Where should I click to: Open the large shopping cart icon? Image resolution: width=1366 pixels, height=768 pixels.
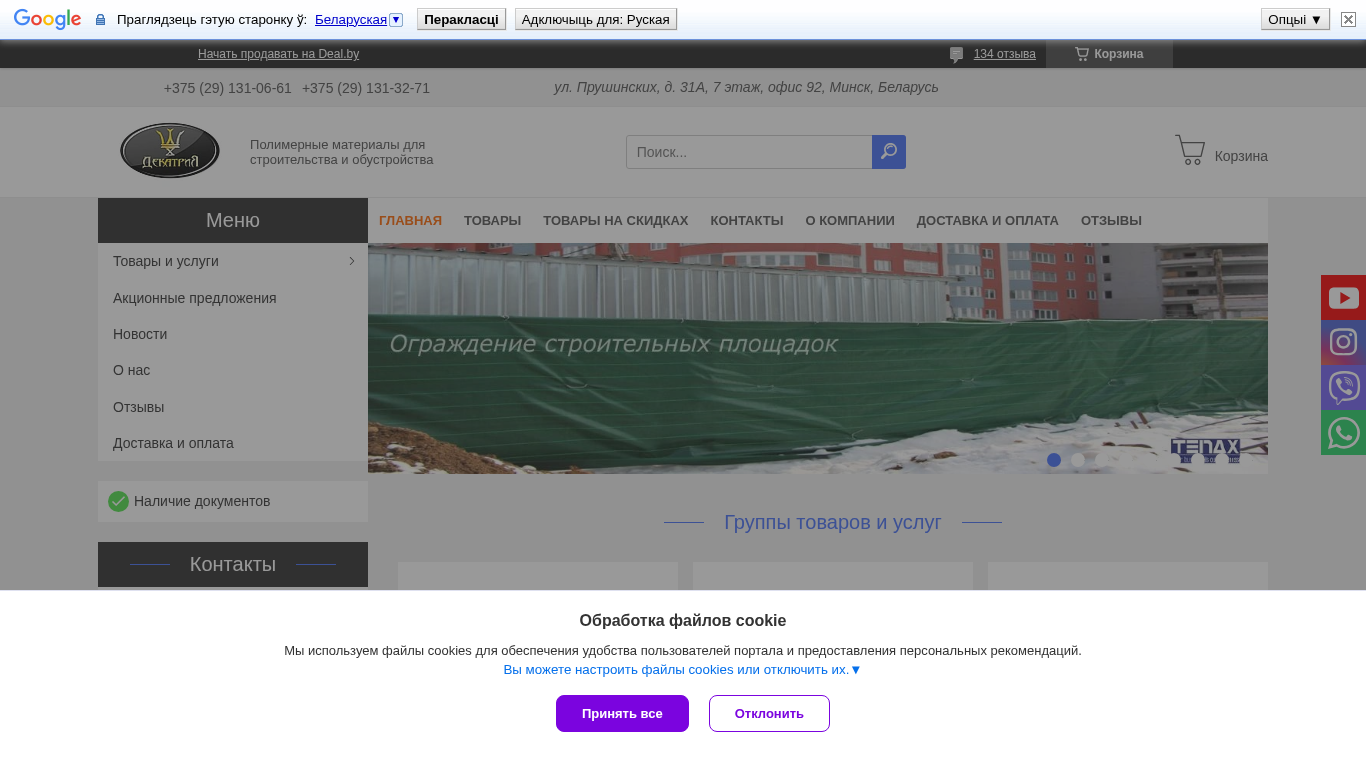click(x=1190, y=150)
